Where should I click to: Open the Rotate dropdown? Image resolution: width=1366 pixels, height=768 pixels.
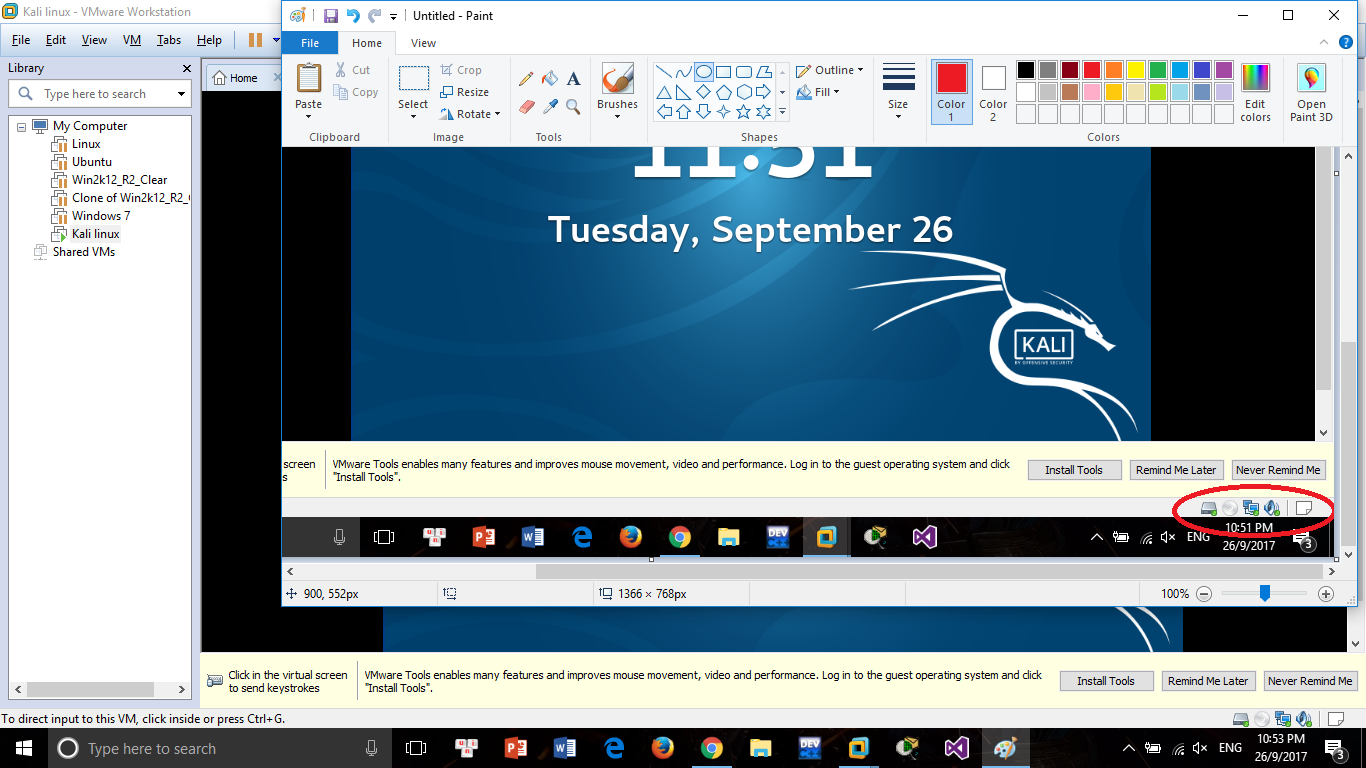470,114
